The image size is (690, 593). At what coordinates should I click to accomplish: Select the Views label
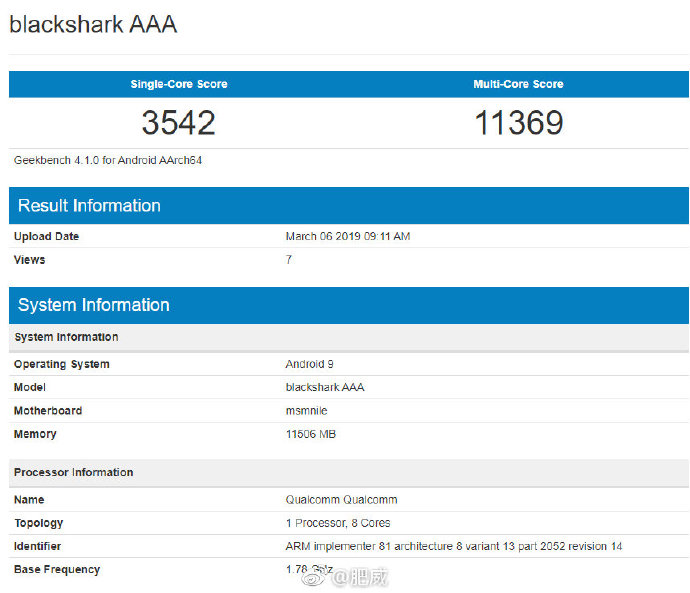pos(29,260)
